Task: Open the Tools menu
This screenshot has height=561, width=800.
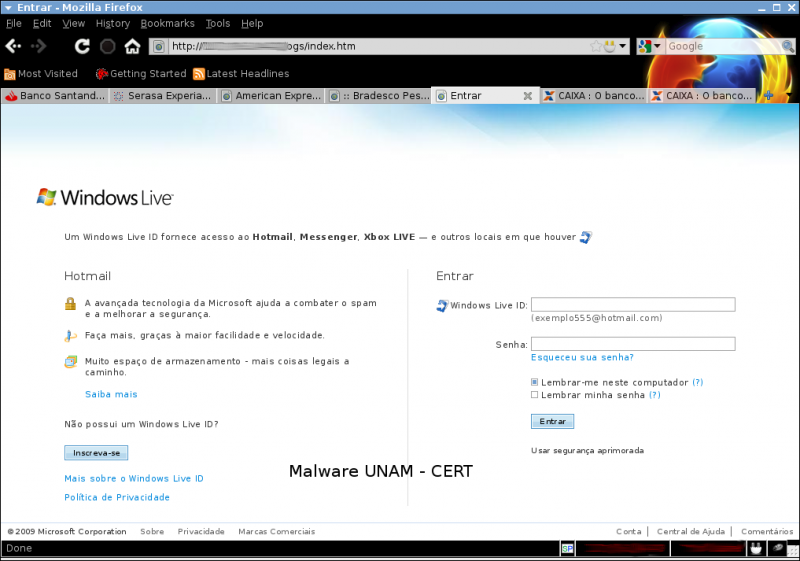Action: pos(218,23)
